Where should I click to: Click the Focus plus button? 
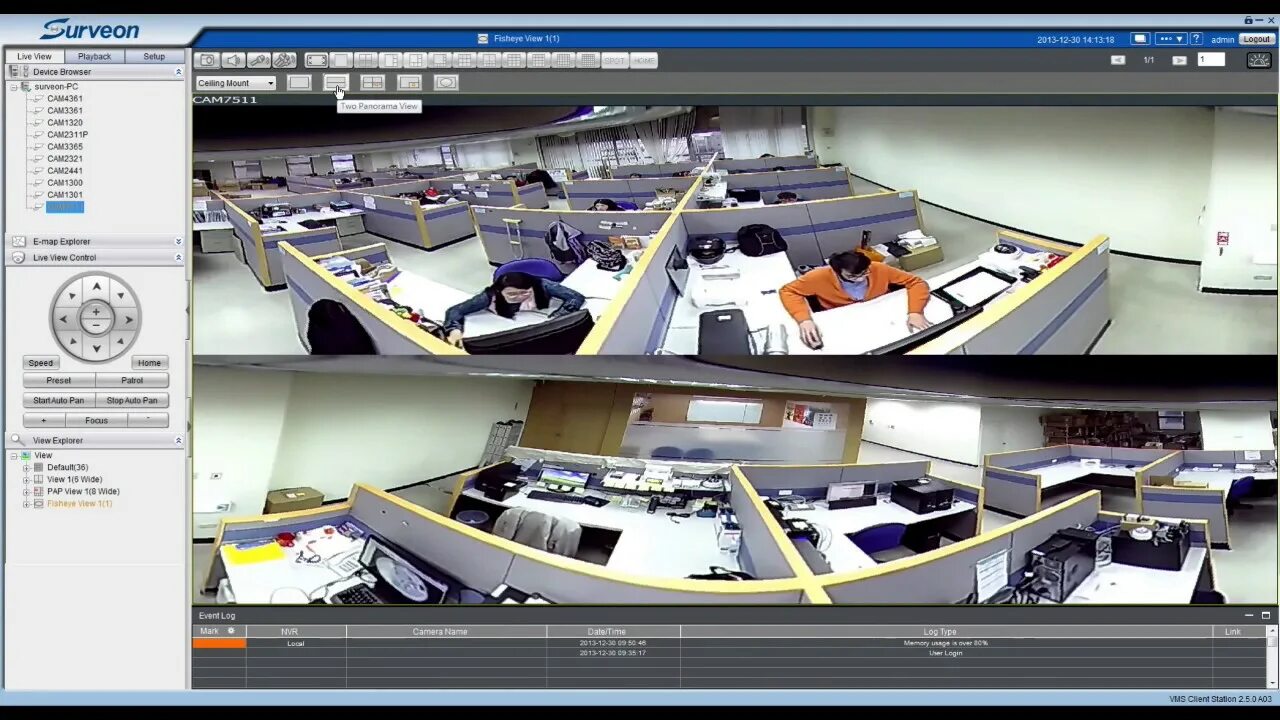click(43, 421)
